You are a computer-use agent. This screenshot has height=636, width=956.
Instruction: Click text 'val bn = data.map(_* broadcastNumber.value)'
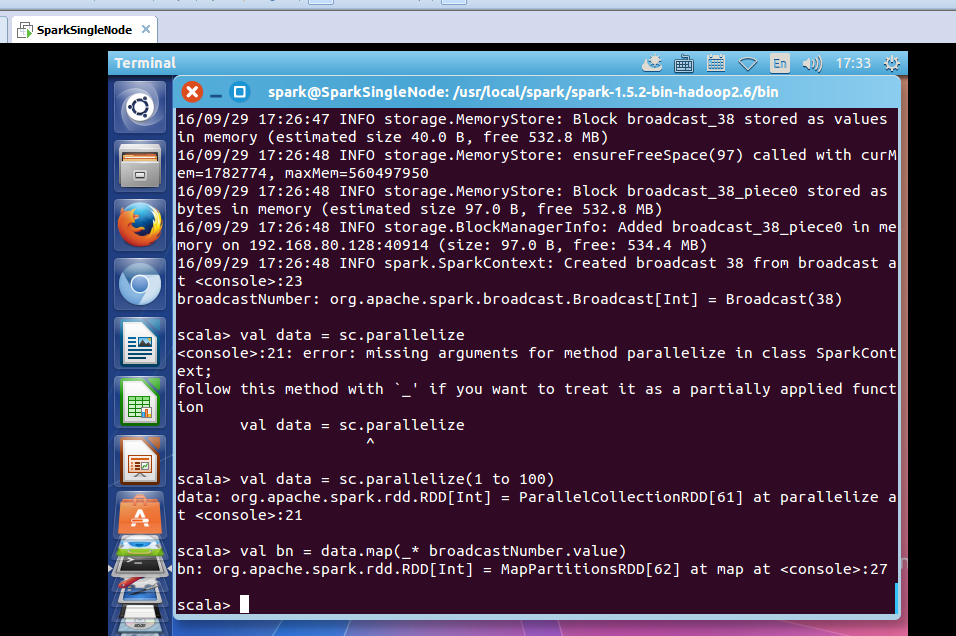point(433,551)
